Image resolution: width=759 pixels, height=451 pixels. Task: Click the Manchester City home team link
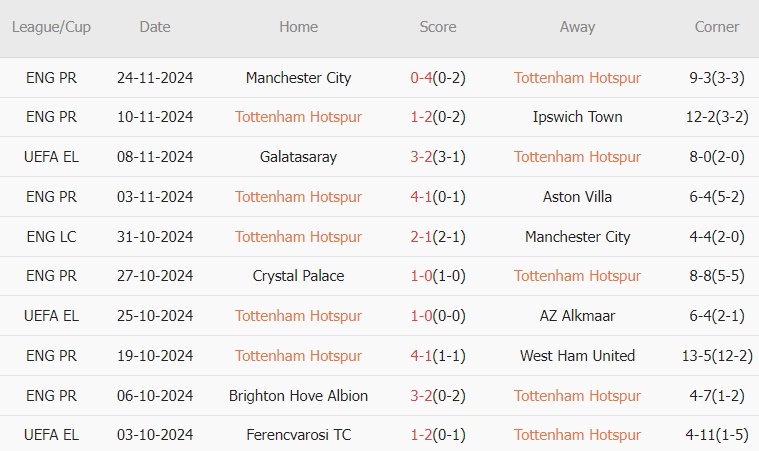pyautogui.click(x=298, y=77)
